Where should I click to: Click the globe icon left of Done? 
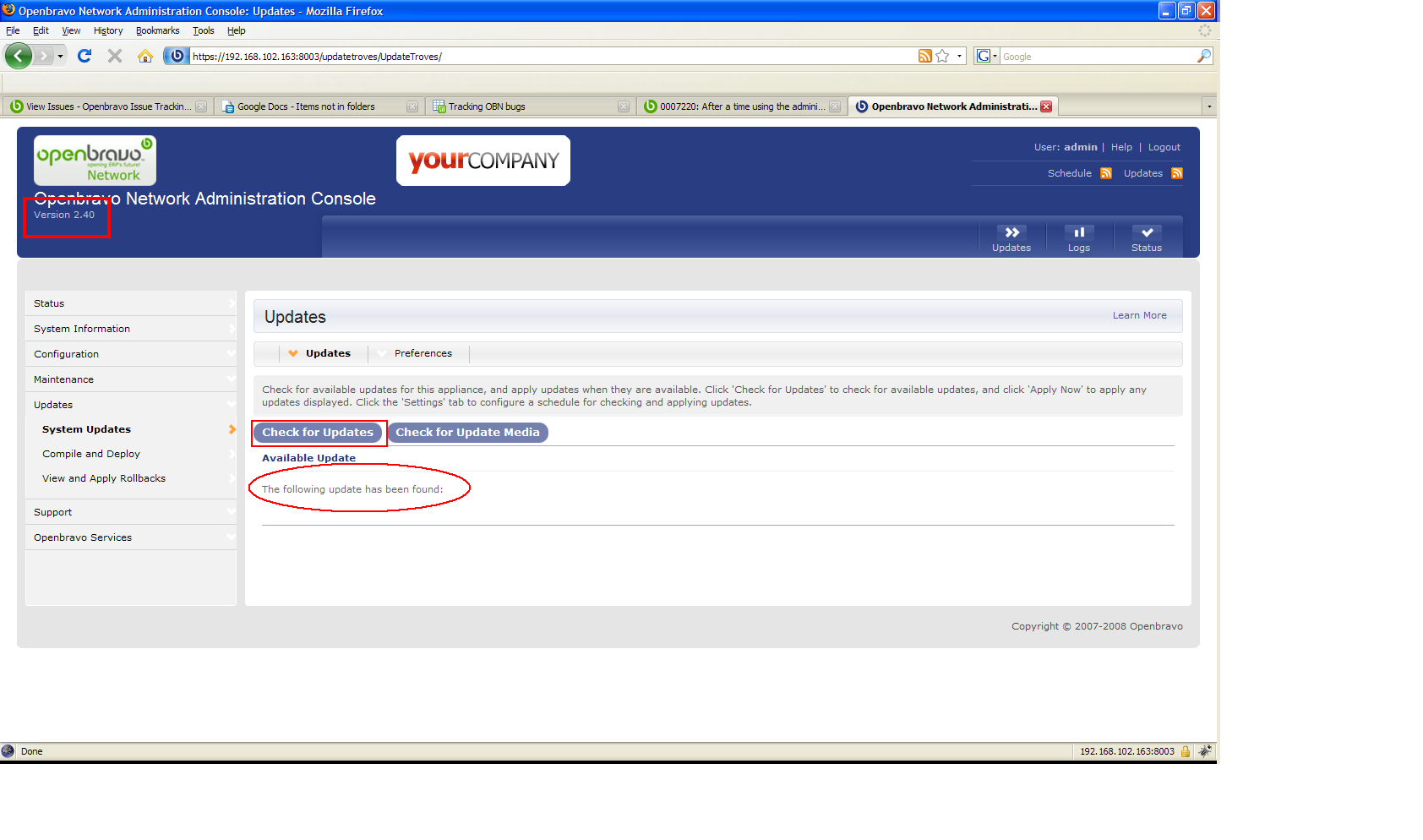pyautogui.click(x=8, y=751)
